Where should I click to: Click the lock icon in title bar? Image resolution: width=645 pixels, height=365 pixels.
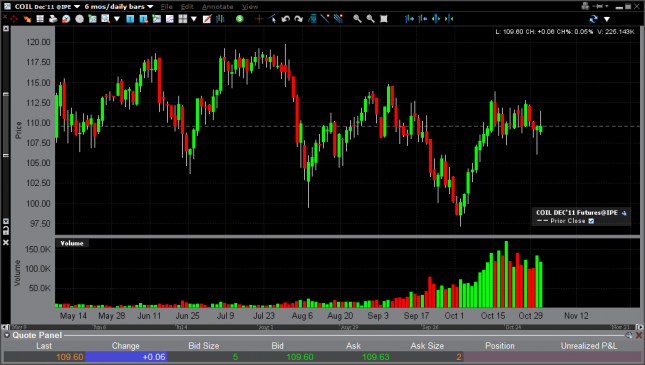pos(585,6)
